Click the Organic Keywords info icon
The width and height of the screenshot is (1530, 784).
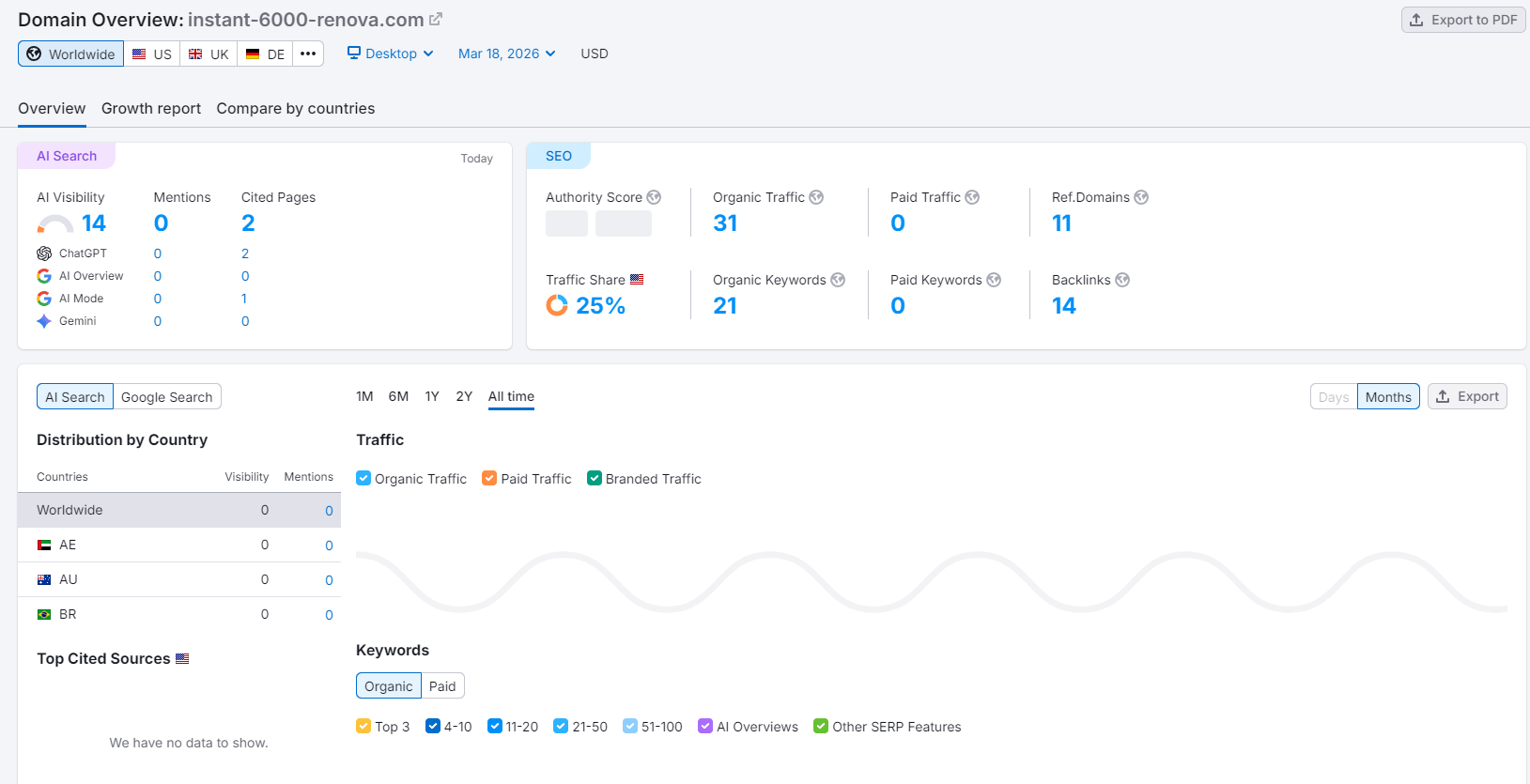[838, 280]
